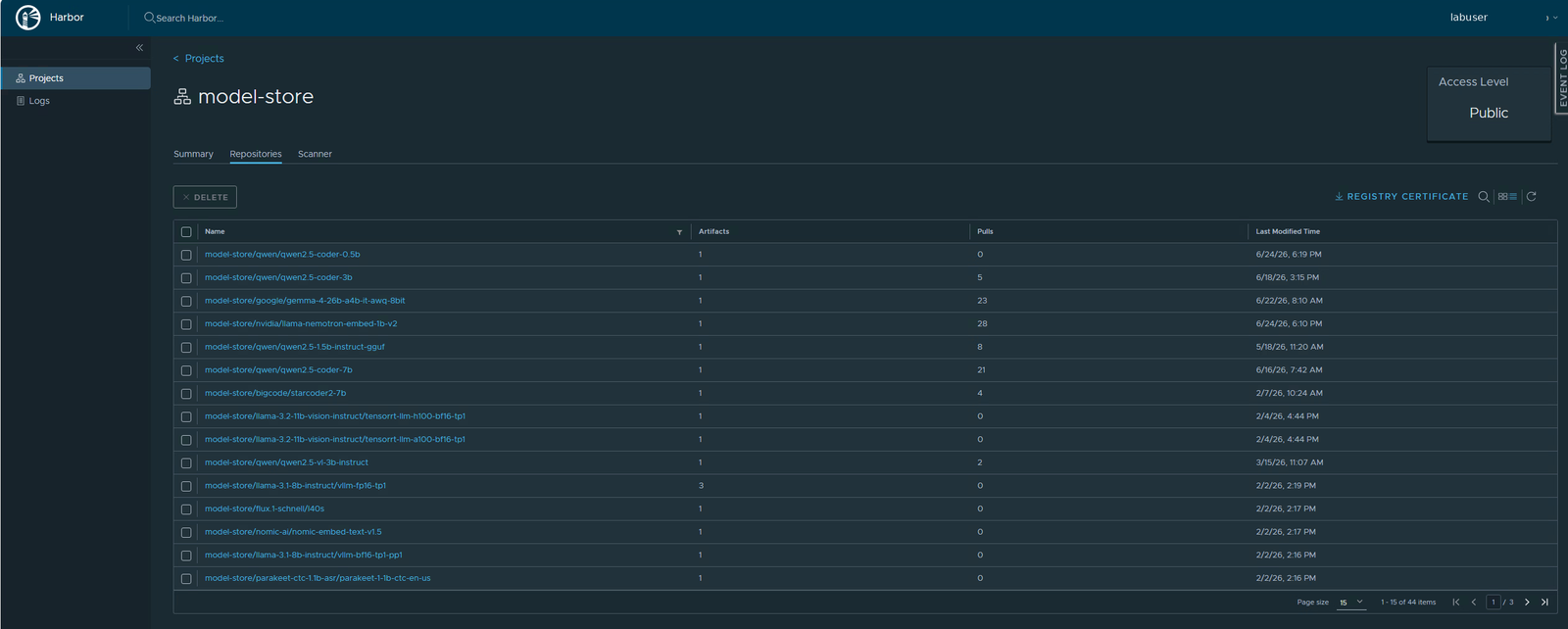1568x629 pixels.
Task: Toggle the select-all header checkbox
Action: coord(186,232)
